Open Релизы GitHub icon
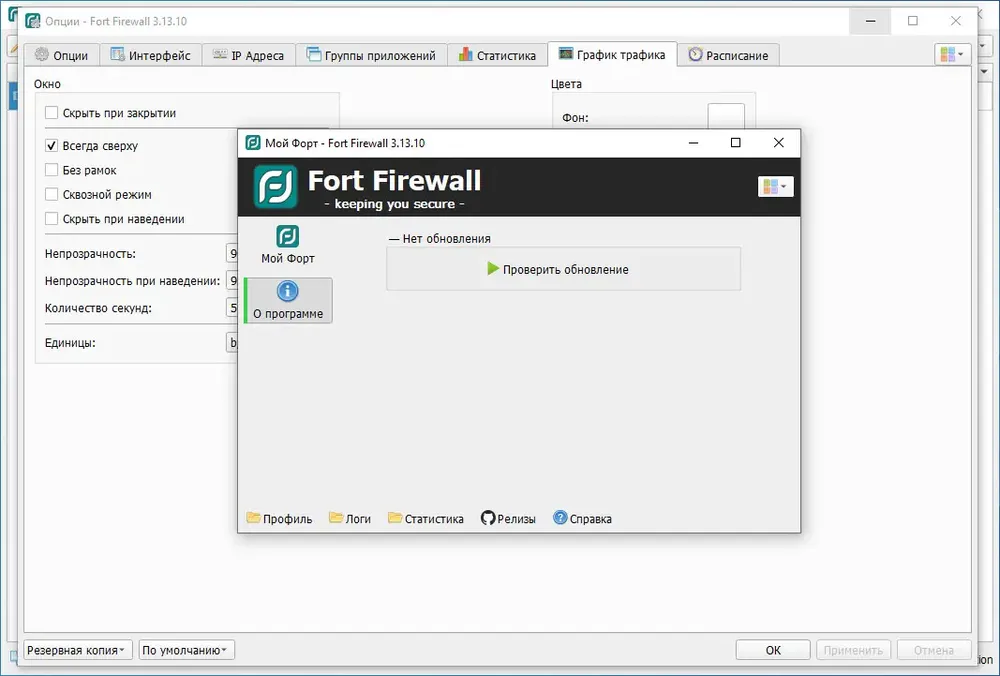1000x676 pixels. 488,518
